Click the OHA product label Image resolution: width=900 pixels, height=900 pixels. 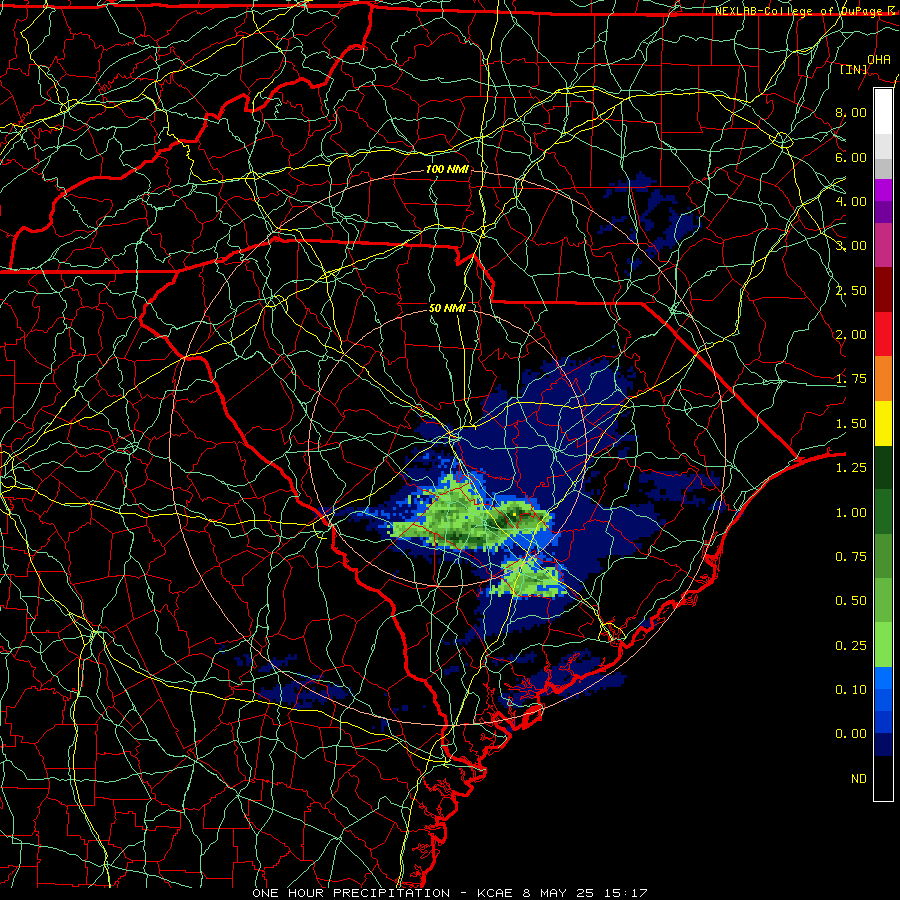[879, 59]
